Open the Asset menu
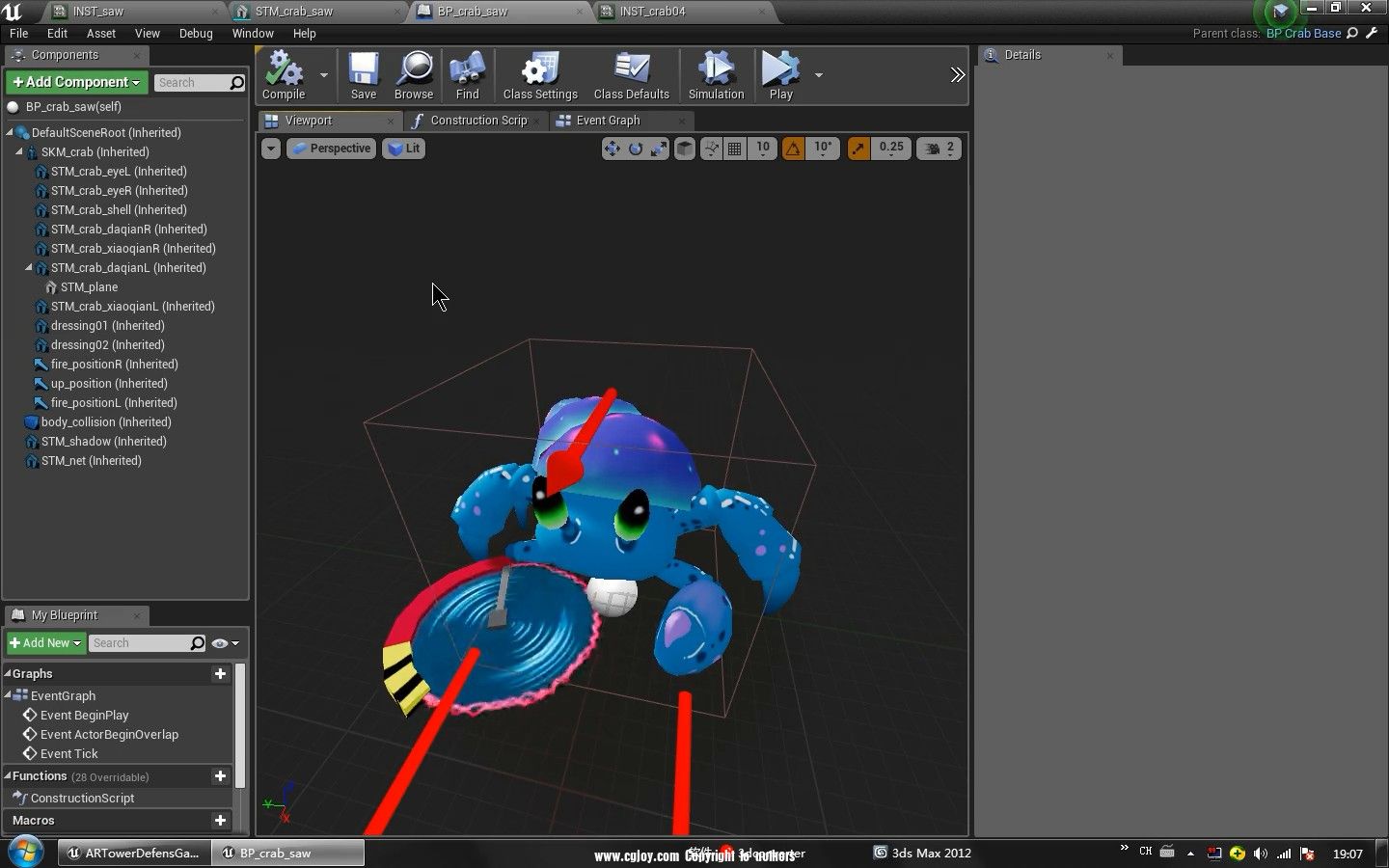This screenshot has width=1389, height=868. click(x=101, y=33)
